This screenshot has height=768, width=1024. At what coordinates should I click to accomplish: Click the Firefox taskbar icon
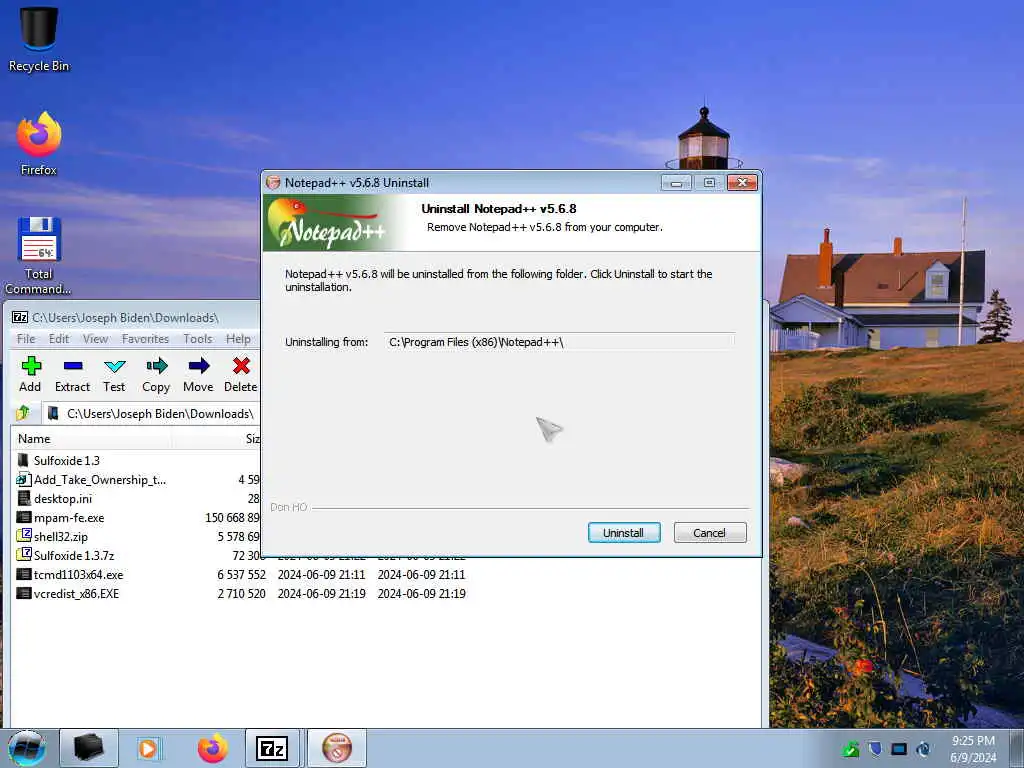tap(212, 748)
